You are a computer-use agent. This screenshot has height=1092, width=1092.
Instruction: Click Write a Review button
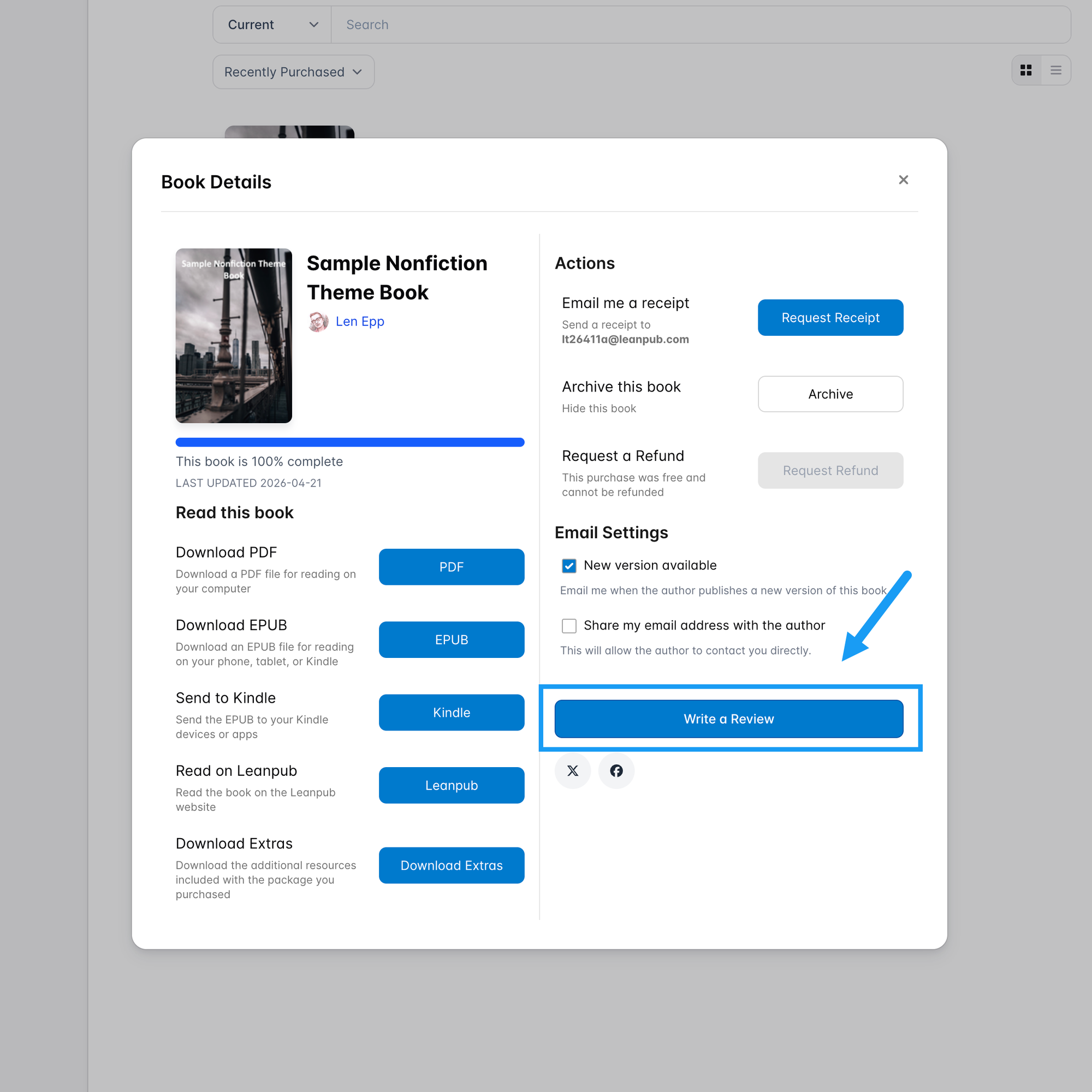point(728,719)
